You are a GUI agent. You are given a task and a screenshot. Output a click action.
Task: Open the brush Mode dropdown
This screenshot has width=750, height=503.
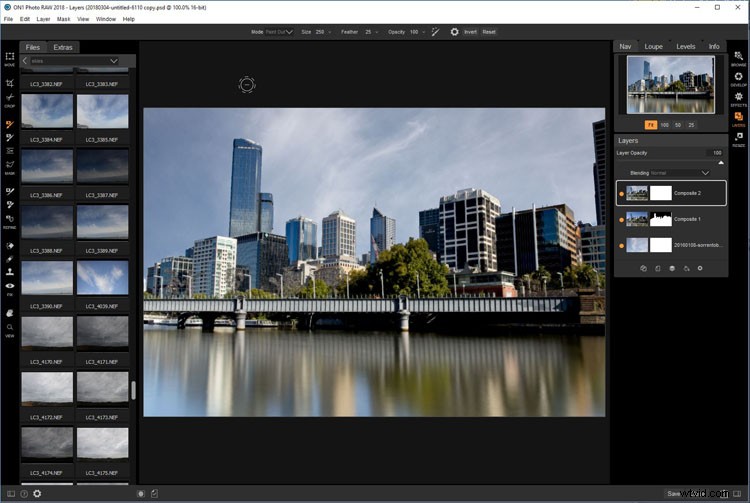279,32
